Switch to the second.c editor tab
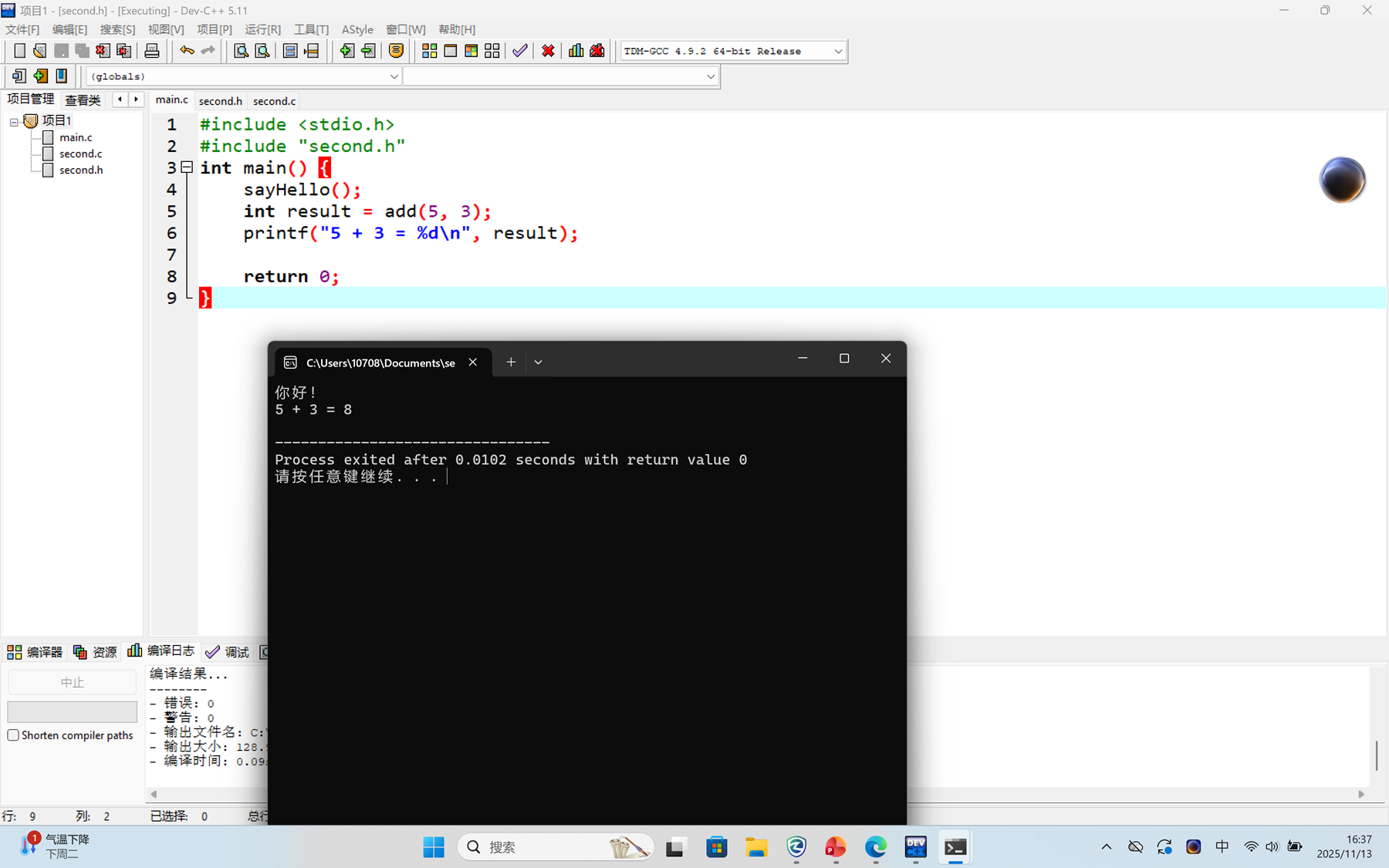This screenshot has width=1389, height=868. click(x=275, y=101)
